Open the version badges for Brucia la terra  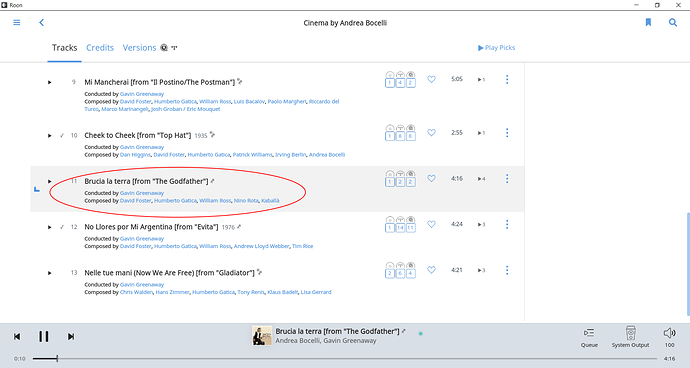tap(400, 178)
